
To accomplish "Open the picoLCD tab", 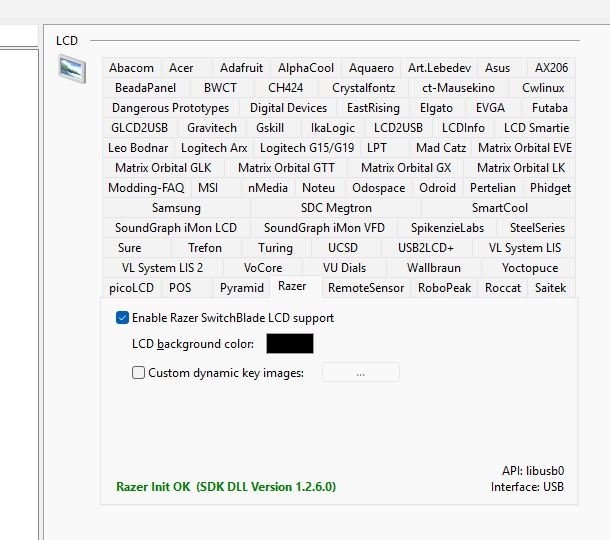I will click(131, 288).
